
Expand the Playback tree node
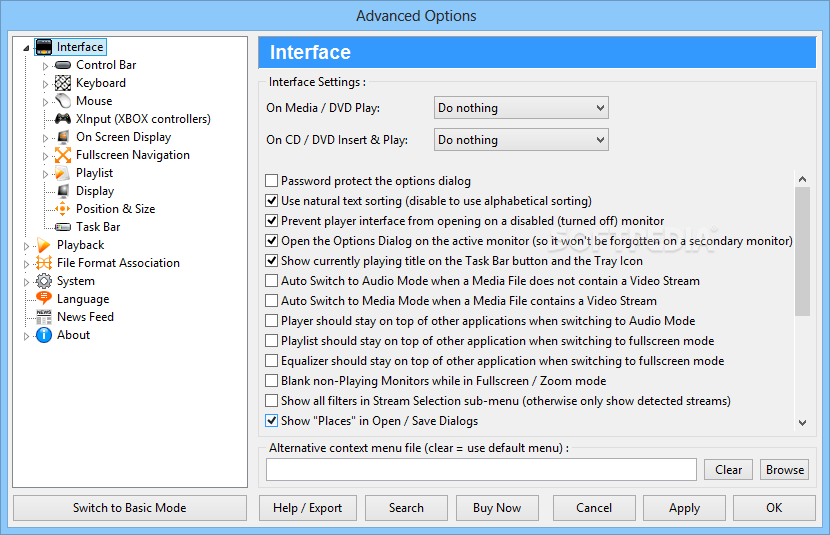tap(27, 245)
